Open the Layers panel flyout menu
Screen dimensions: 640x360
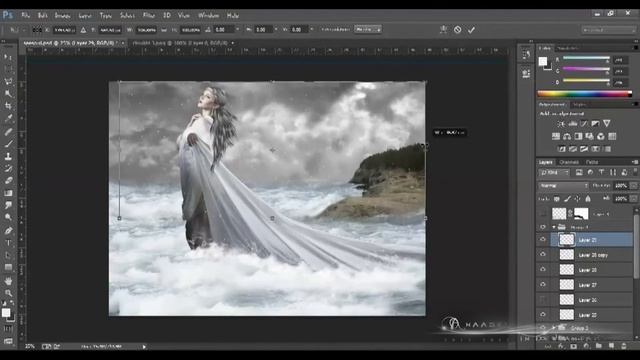635,162
